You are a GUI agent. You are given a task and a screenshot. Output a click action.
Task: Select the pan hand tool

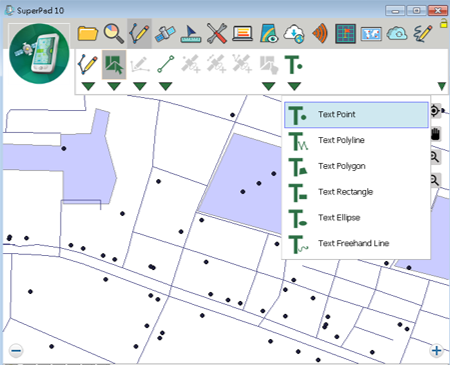[436, 134]
